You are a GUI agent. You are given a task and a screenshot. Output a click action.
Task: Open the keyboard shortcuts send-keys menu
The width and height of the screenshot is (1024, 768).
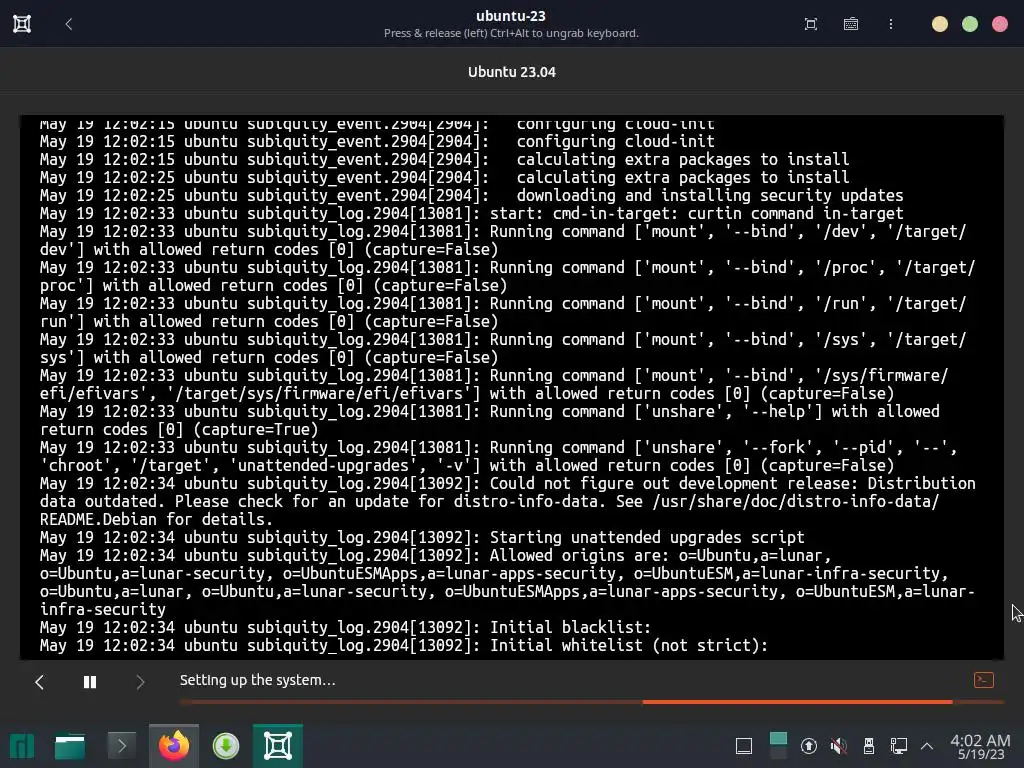(x=851, y=24)
